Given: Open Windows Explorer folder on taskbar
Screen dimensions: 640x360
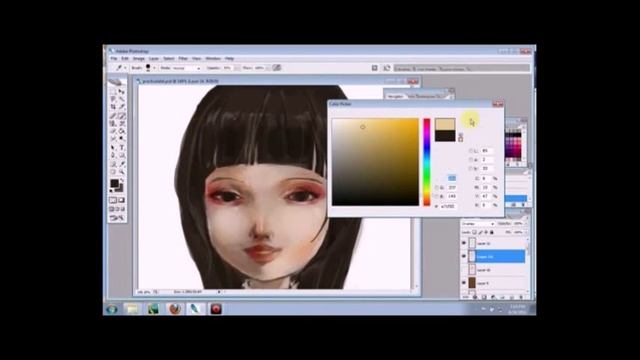Looking at the screenshot, I should pos(132,309).
